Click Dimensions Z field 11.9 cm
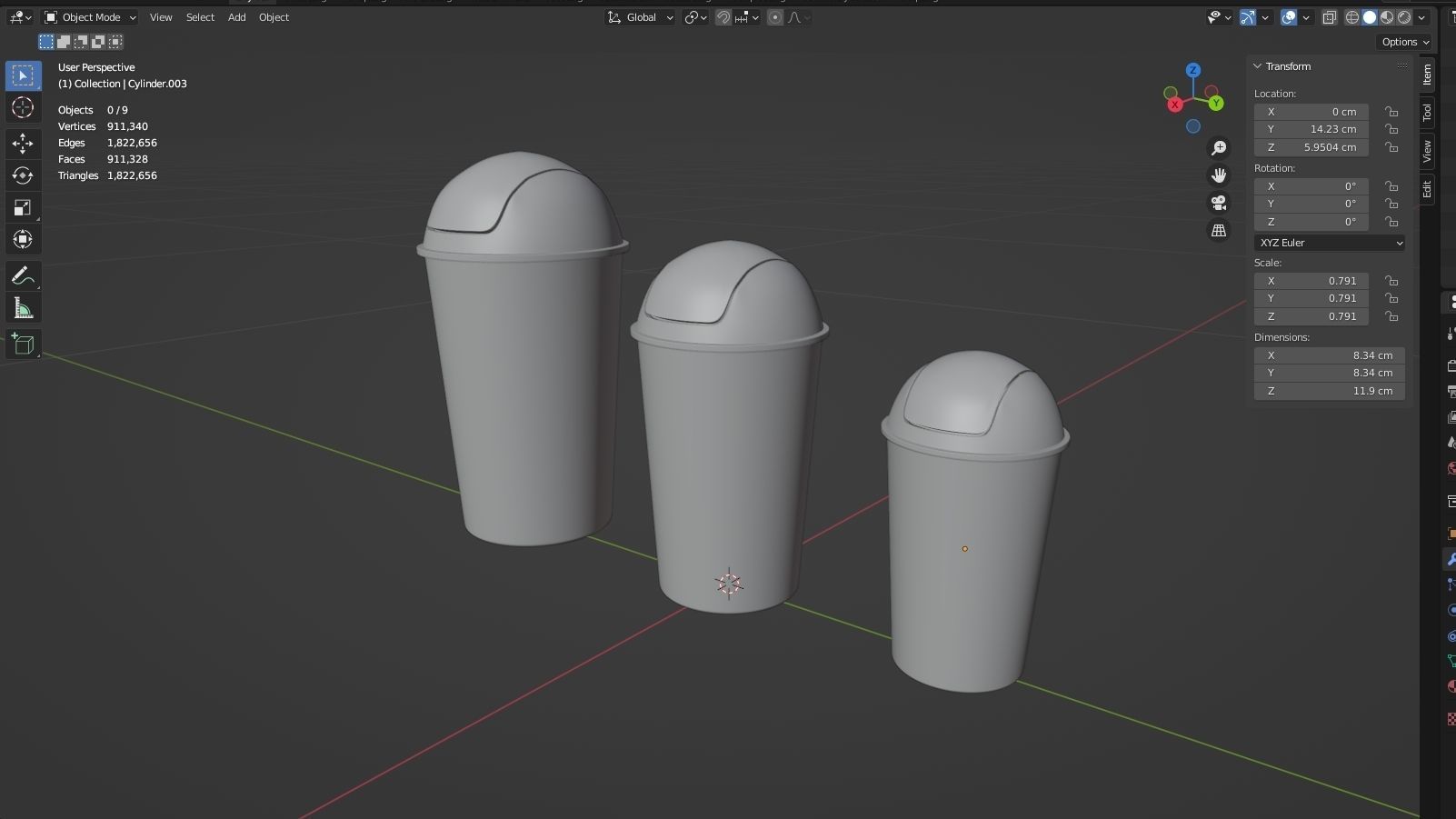1456x819 pixels. (x=1330, y=391)
